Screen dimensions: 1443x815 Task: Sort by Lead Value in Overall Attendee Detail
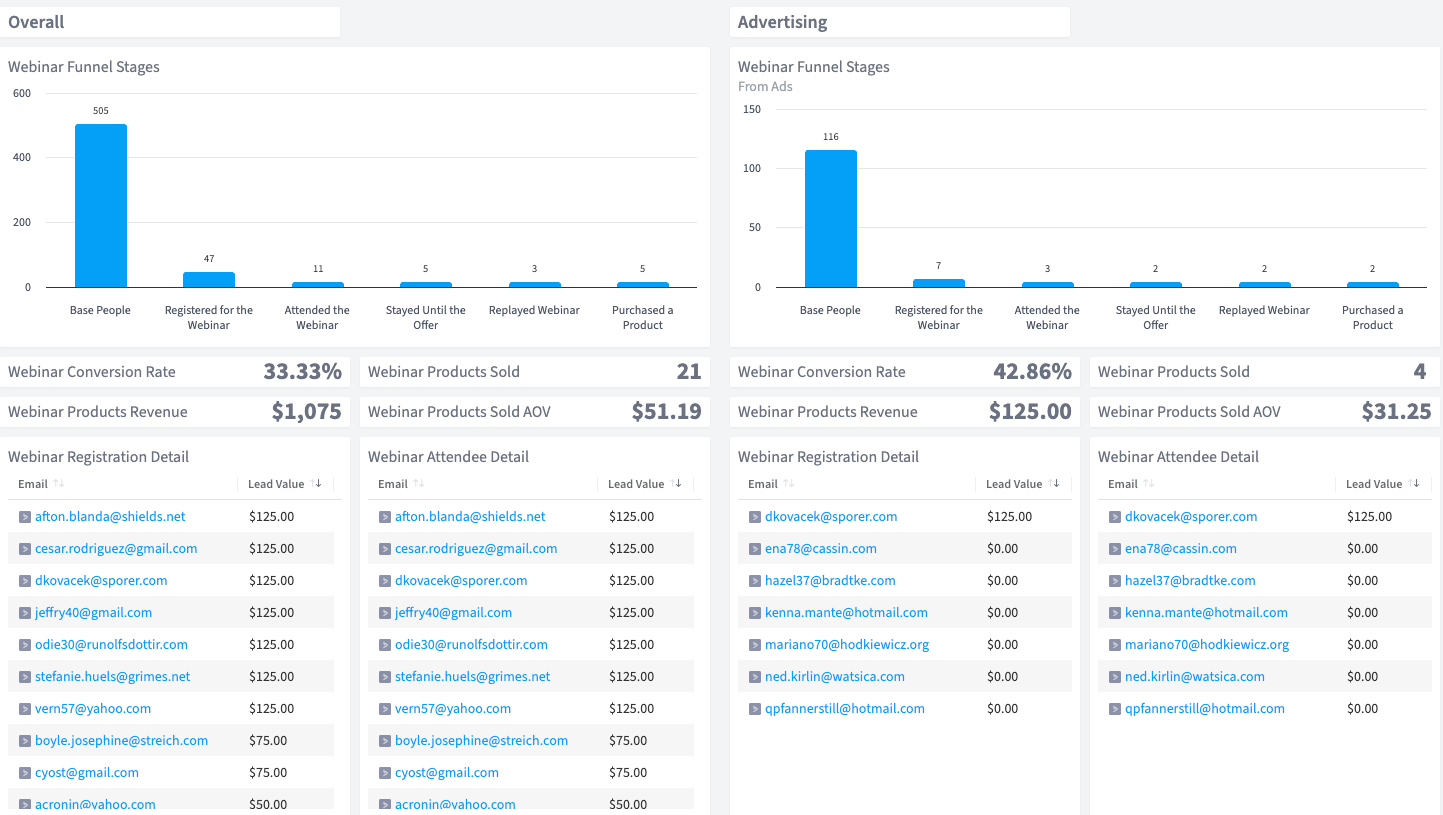click(x=676, y=484)
